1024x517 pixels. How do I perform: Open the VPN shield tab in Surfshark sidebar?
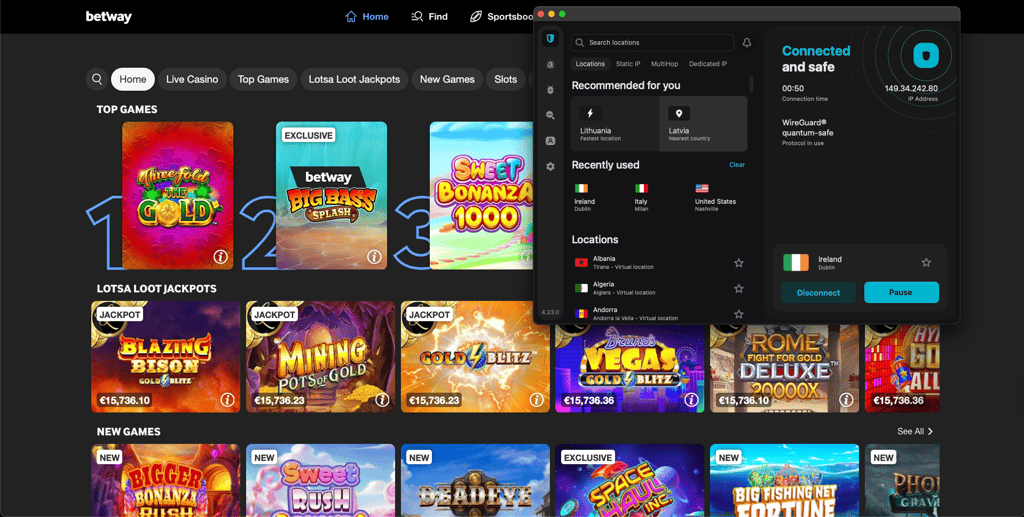[551, 39]
